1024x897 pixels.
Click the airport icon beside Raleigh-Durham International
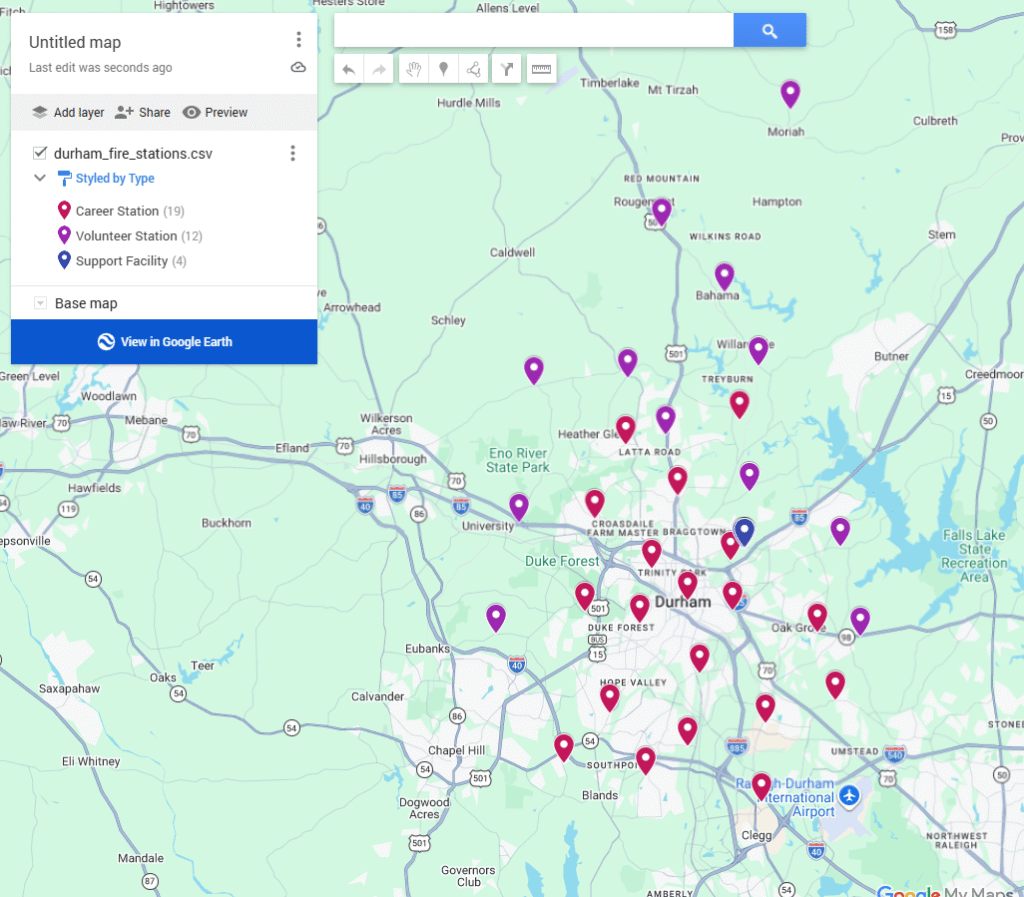tap(849, 795)
